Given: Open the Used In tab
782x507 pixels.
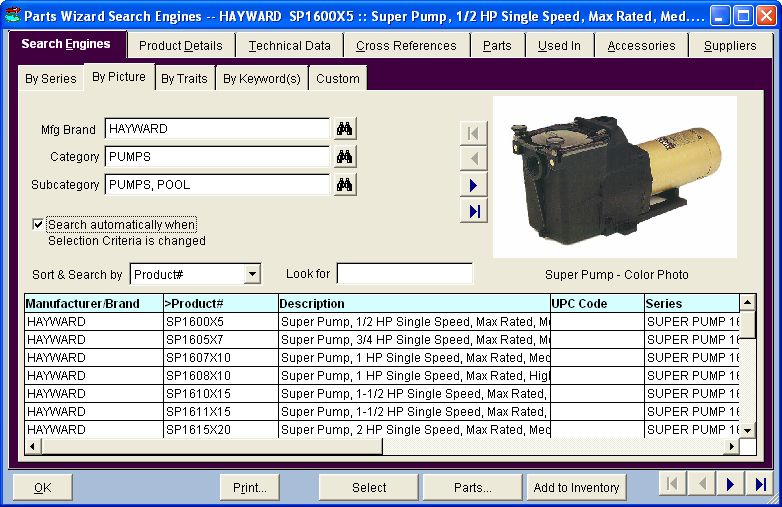Looking at the screenshot, I should (559, 46).
